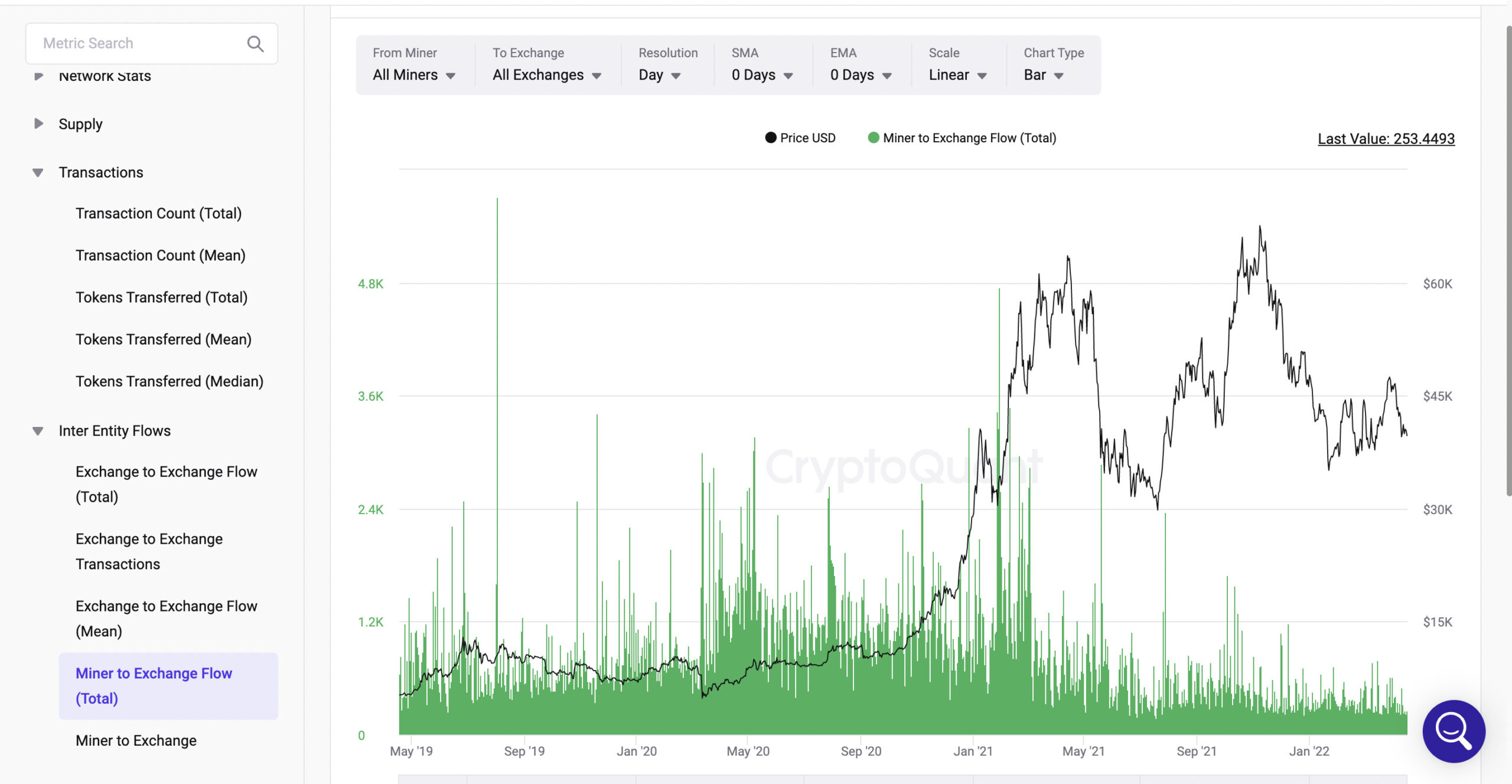Click the Inter Entity Flows label
Viewport: 1512px width, 784px height.
(115, 431)
